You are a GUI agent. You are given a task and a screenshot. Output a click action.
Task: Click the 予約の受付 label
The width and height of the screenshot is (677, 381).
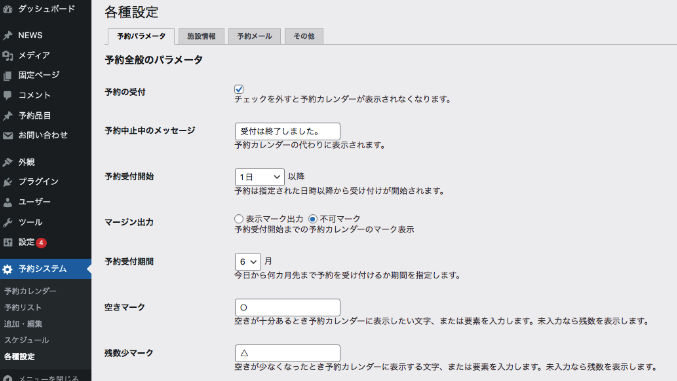point(125,92)
